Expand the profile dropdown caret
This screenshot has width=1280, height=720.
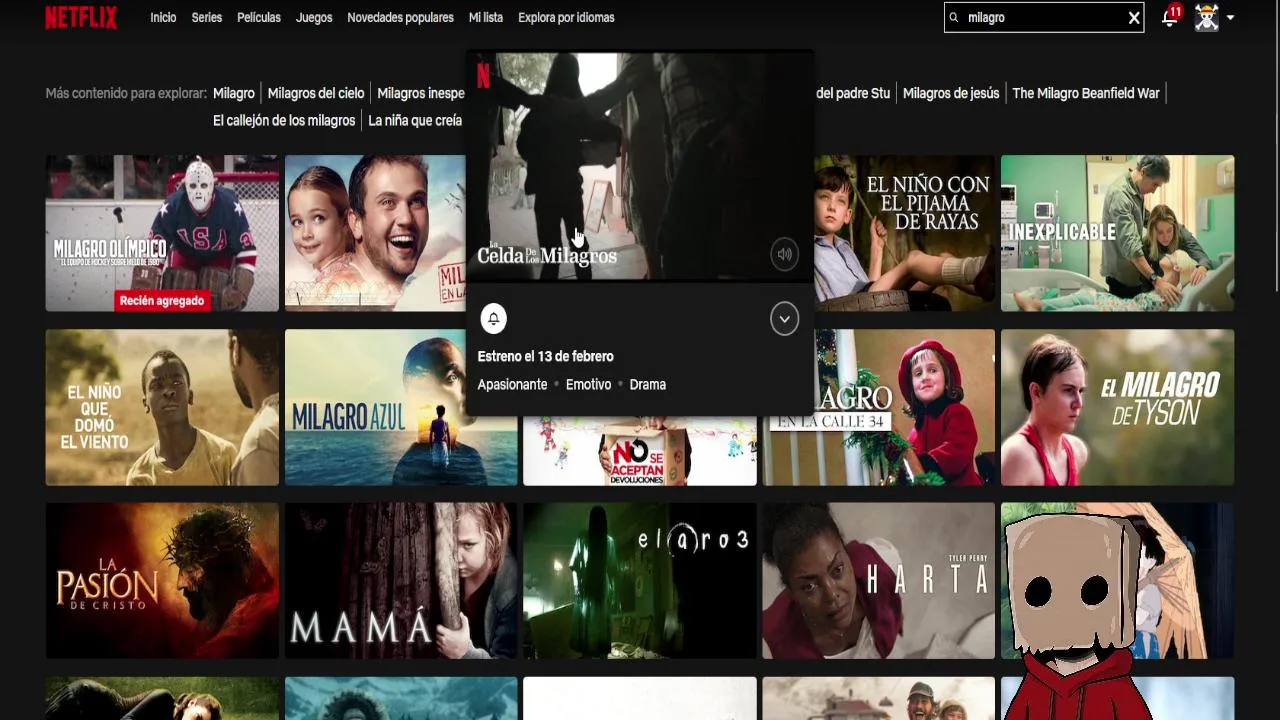[x=1230, y=17]
